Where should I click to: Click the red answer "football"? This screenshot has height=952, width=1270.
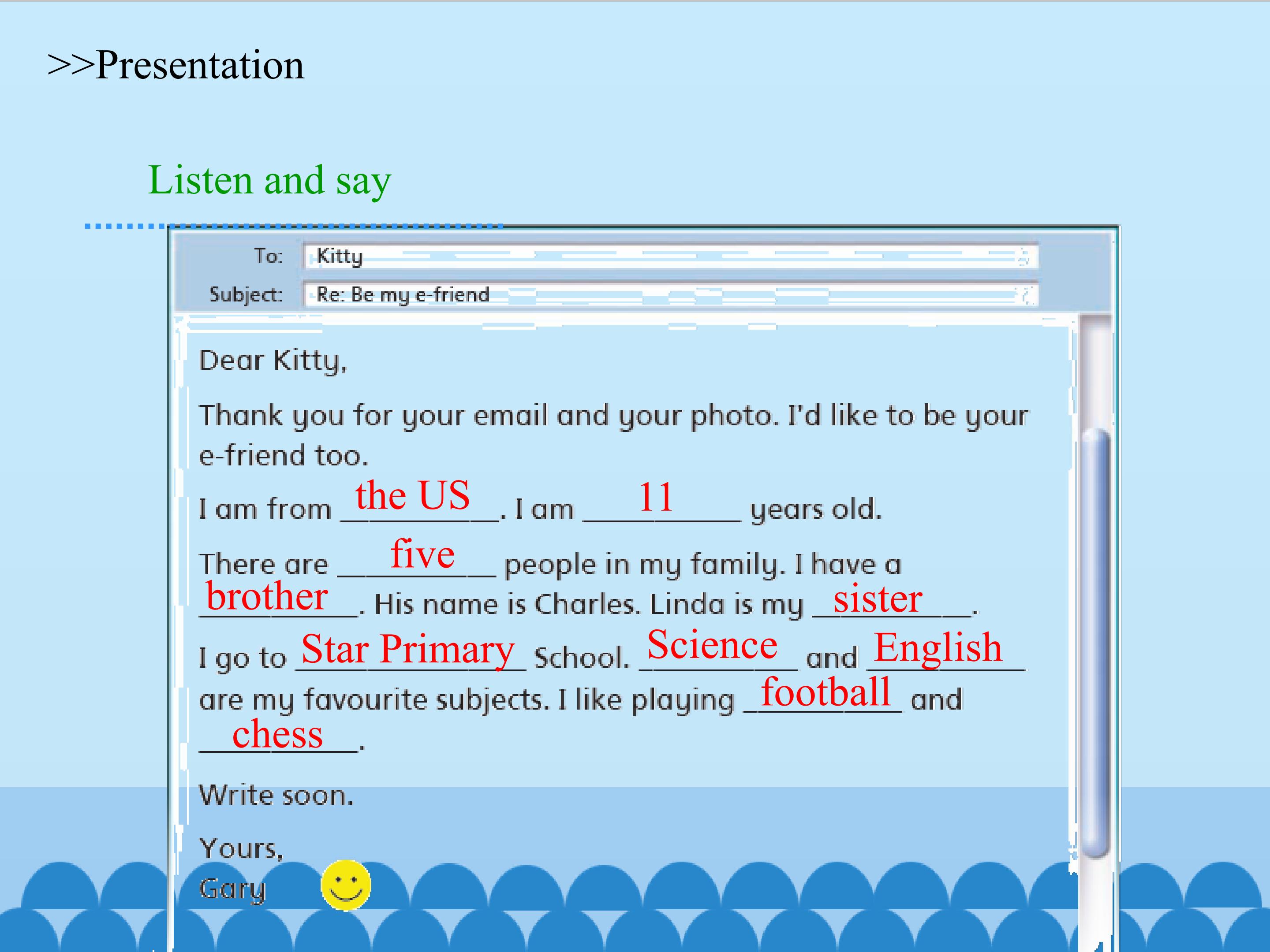(825, 692)
